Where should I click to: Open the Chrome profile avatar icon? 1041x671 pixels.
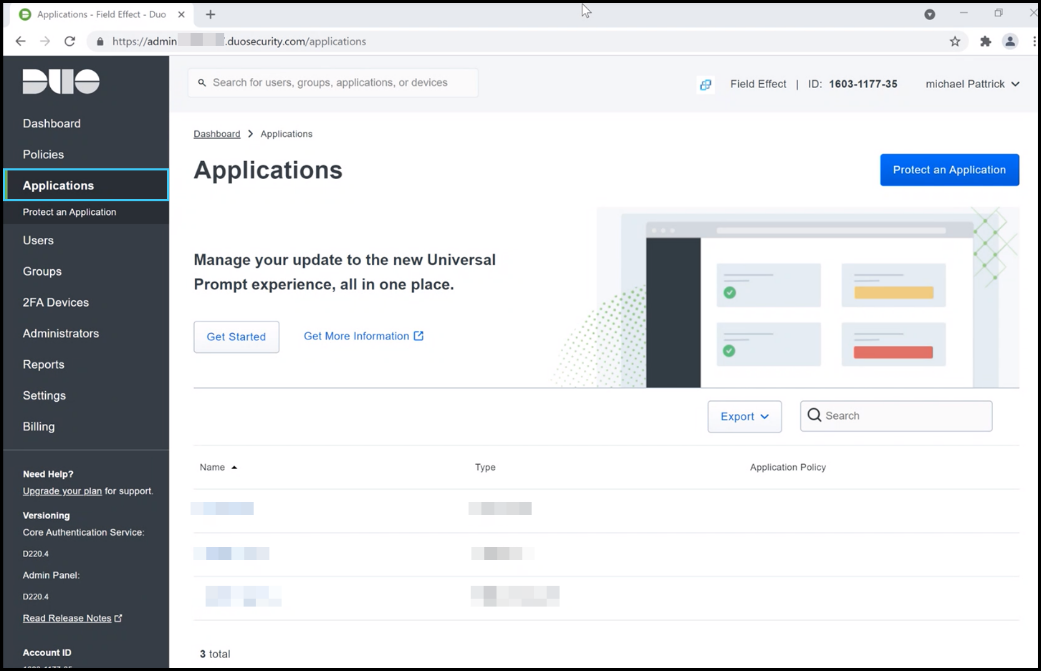click(1010, 41)
